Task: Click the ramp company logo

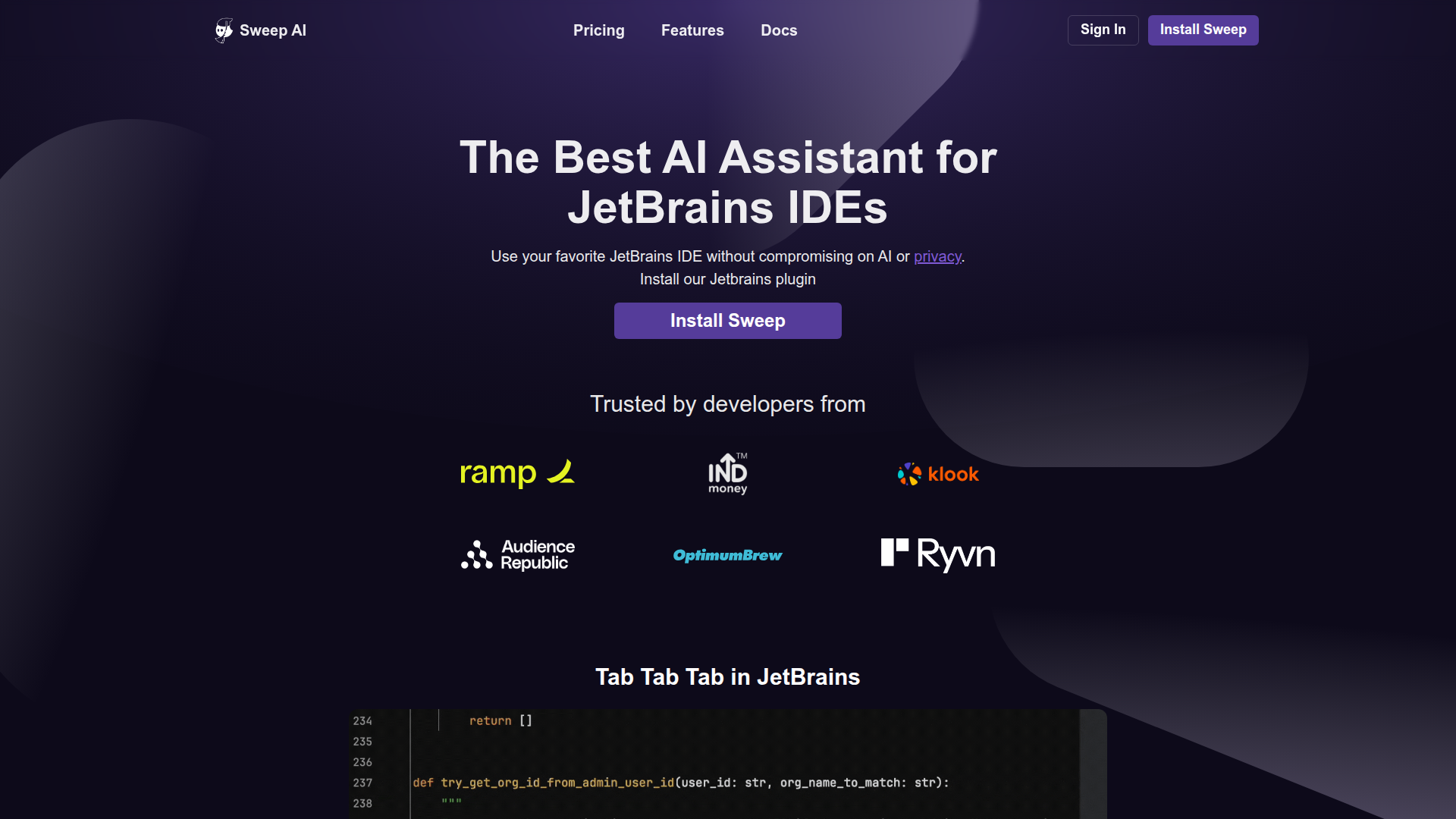Action: (498, 474)
